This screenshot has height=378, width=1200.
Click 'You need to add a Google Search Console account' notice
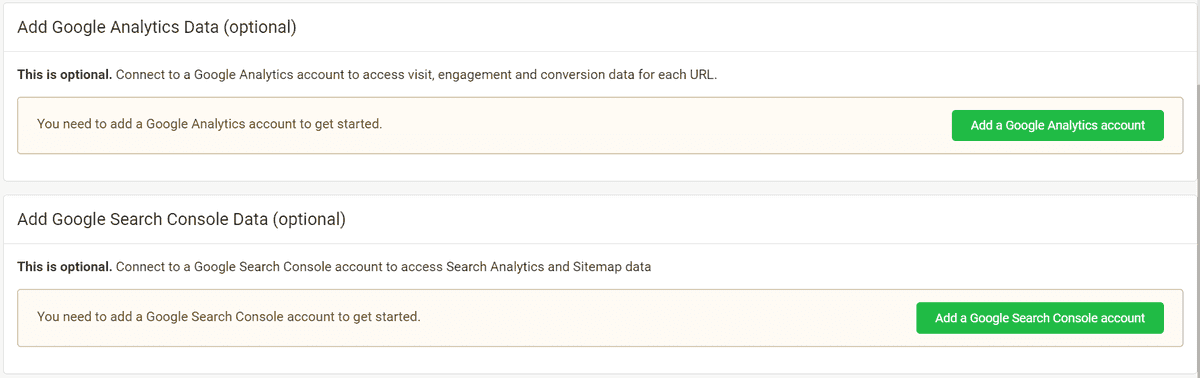coord(229,317)
